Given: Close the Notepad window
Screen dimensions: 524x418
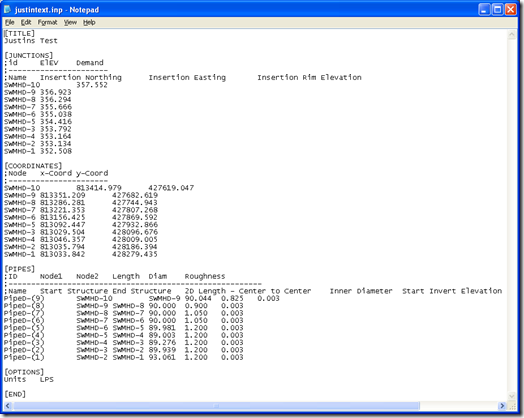Looking at the screenshot, I should 510,9.
